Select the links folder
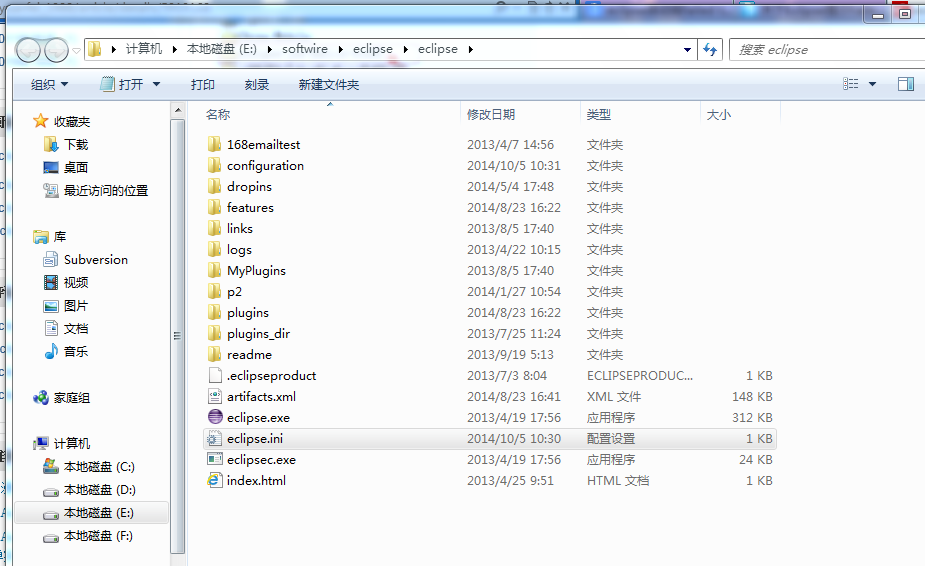The width and height of the screenshot is (925, 566). pyautogui.click(x=240, y=228)
